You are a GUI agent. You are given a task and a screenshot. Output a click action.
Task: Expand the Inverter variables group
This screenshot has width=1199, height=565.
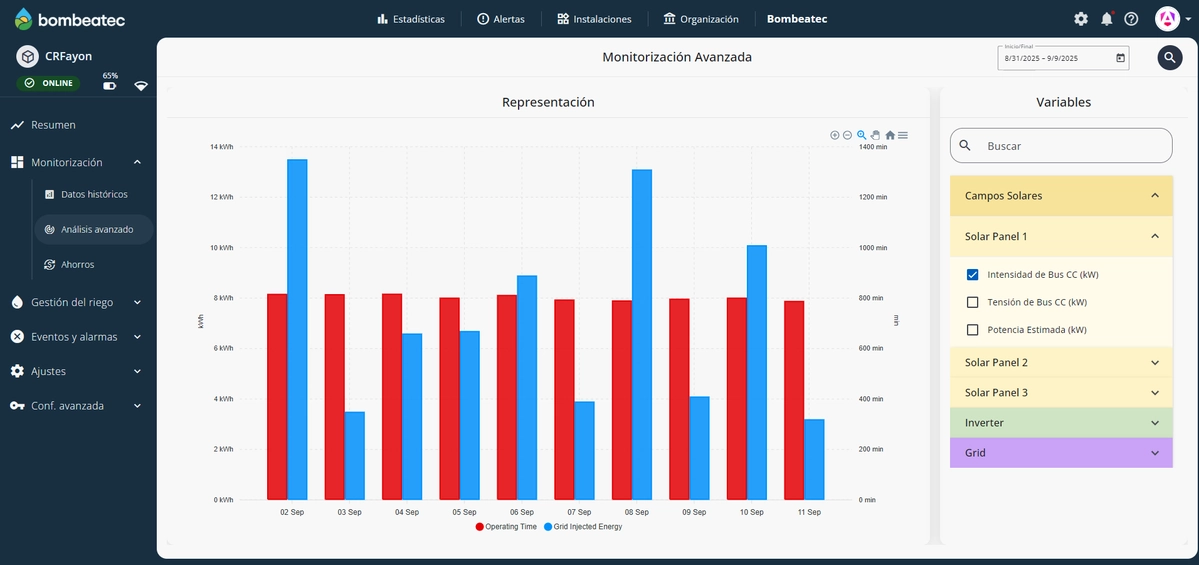tap(1060, 423)
